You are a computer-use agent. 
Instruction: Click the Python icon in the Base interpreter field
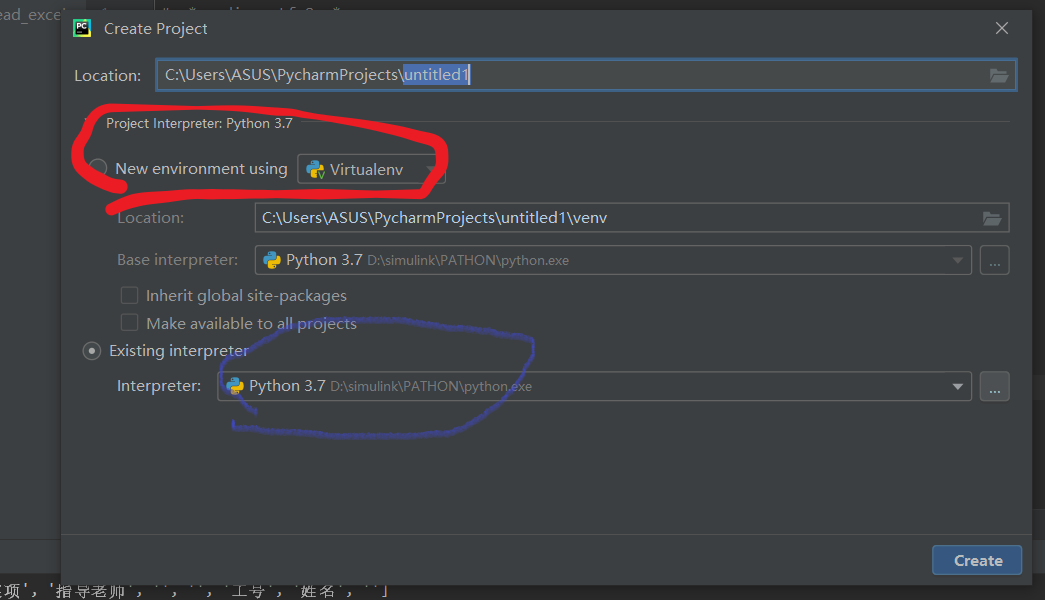pos(272,260)
